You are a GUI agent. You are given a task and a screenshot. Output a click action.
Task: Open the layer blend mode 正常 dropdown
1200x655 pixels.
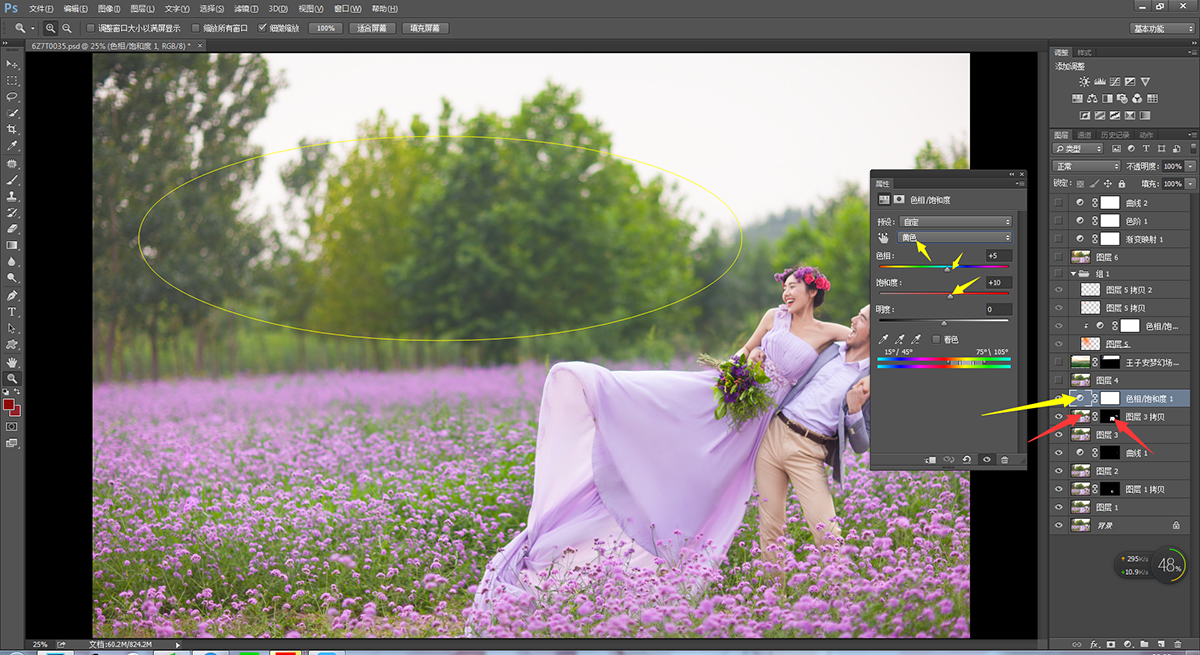coord(1087,166)
